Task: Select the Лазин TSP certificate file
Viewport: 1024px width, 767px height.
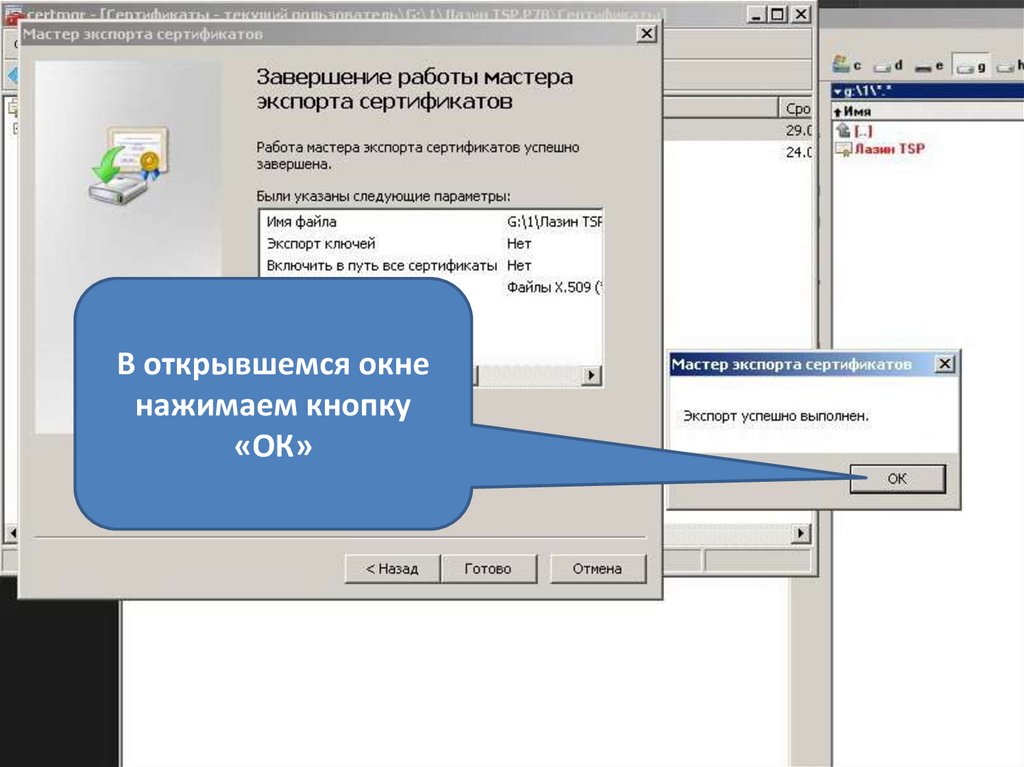Action: click(x=880, y=148)
